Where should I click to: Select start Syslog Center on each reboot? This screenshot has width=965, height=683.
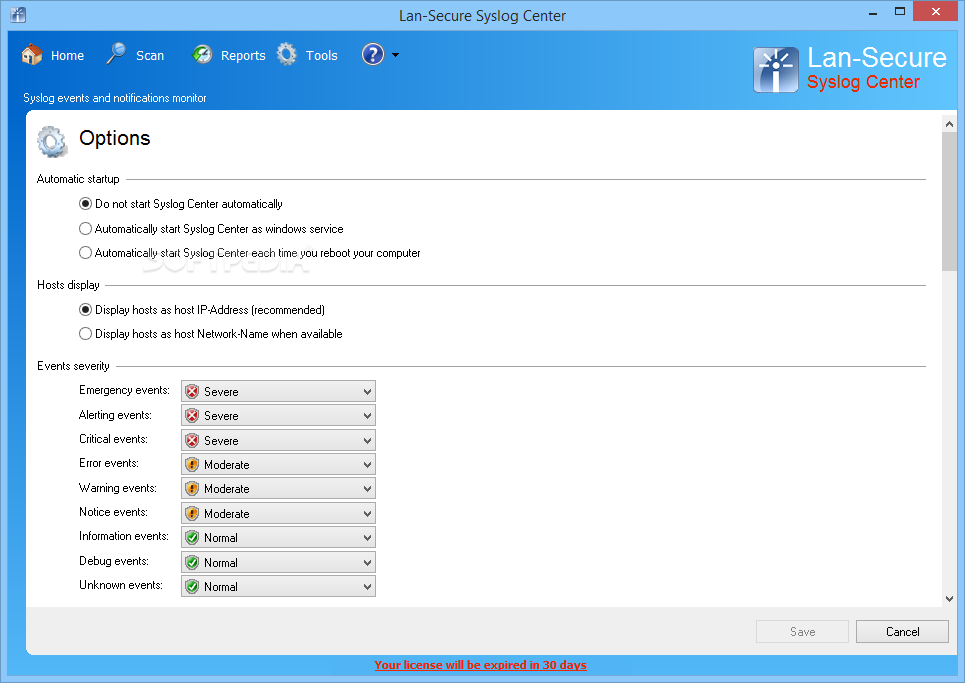click(86, 252)
